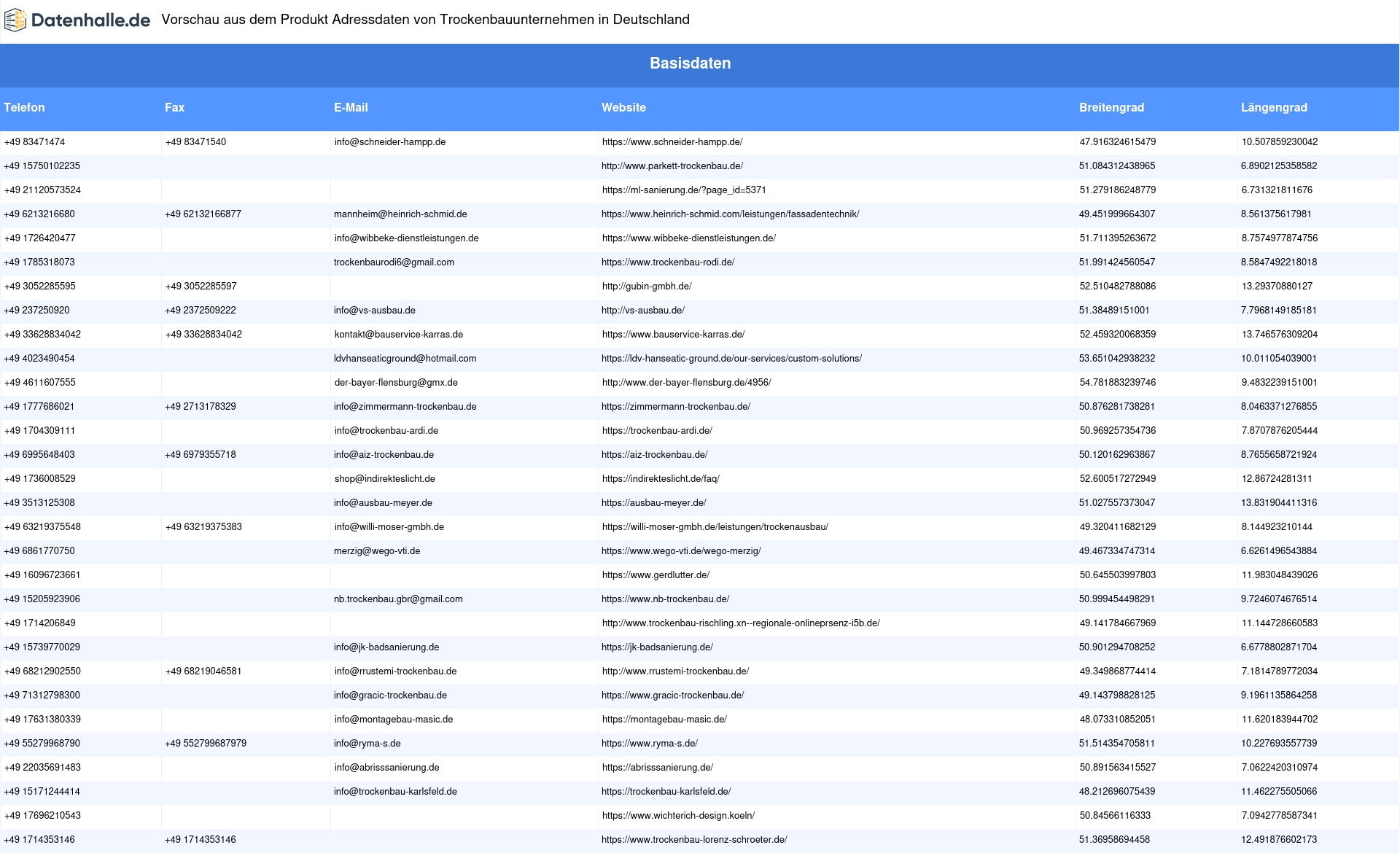The width and height of the screenshot is (1400, 853).
Task: Click the Basisdaten section header
Action: coord(691,63)
